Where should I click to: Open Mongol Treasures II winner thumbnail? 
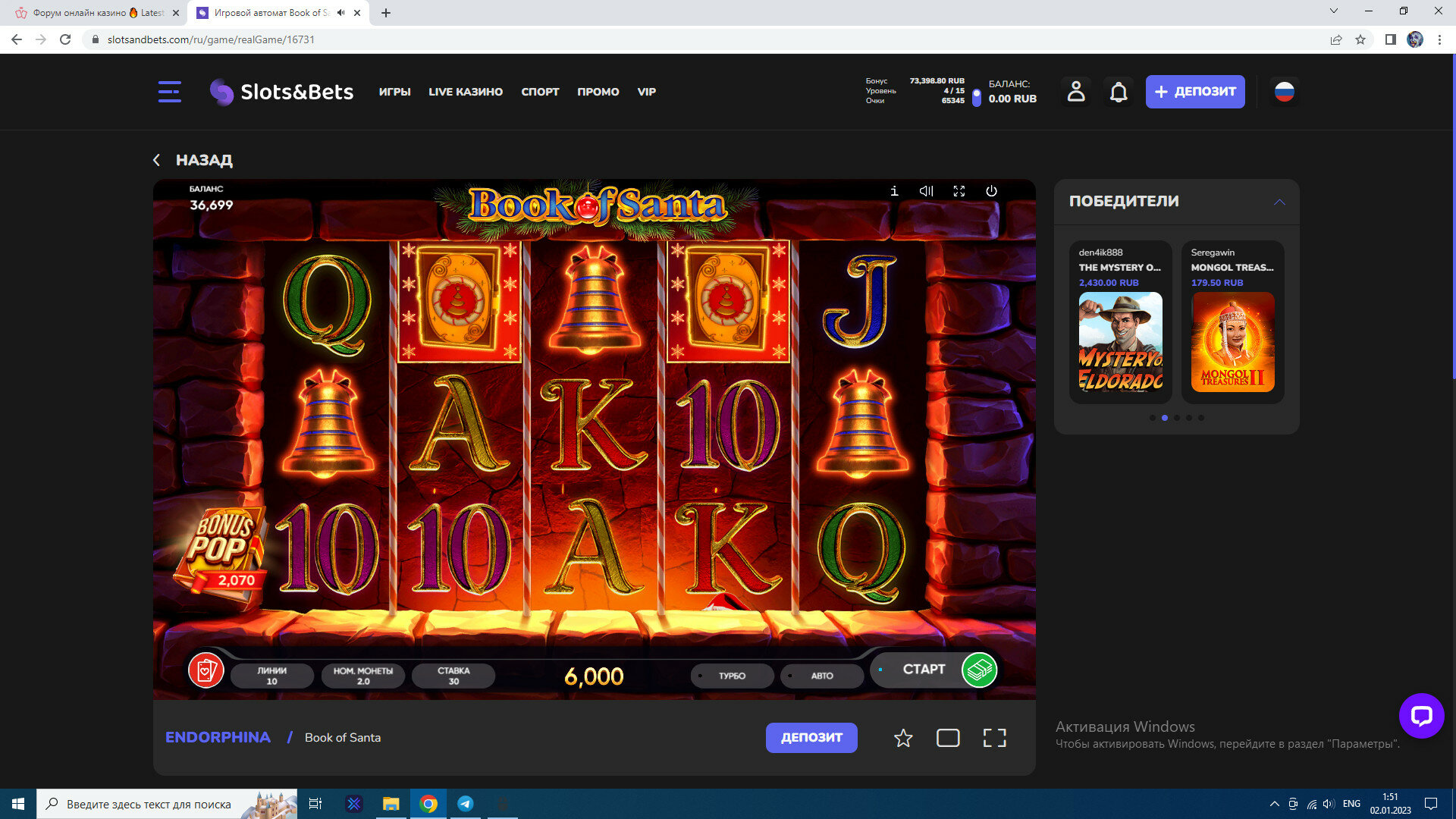(1232, 342)
